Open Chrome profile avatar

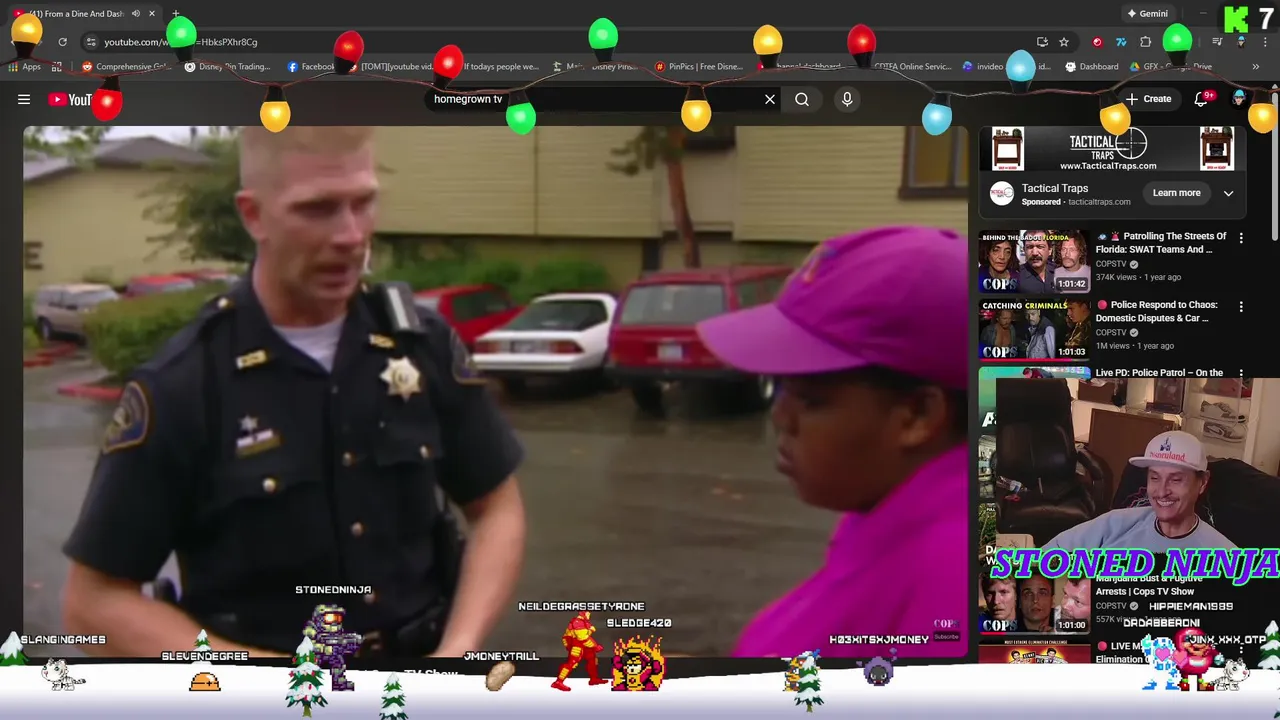pyautogui.click(x=1241, y=42)
